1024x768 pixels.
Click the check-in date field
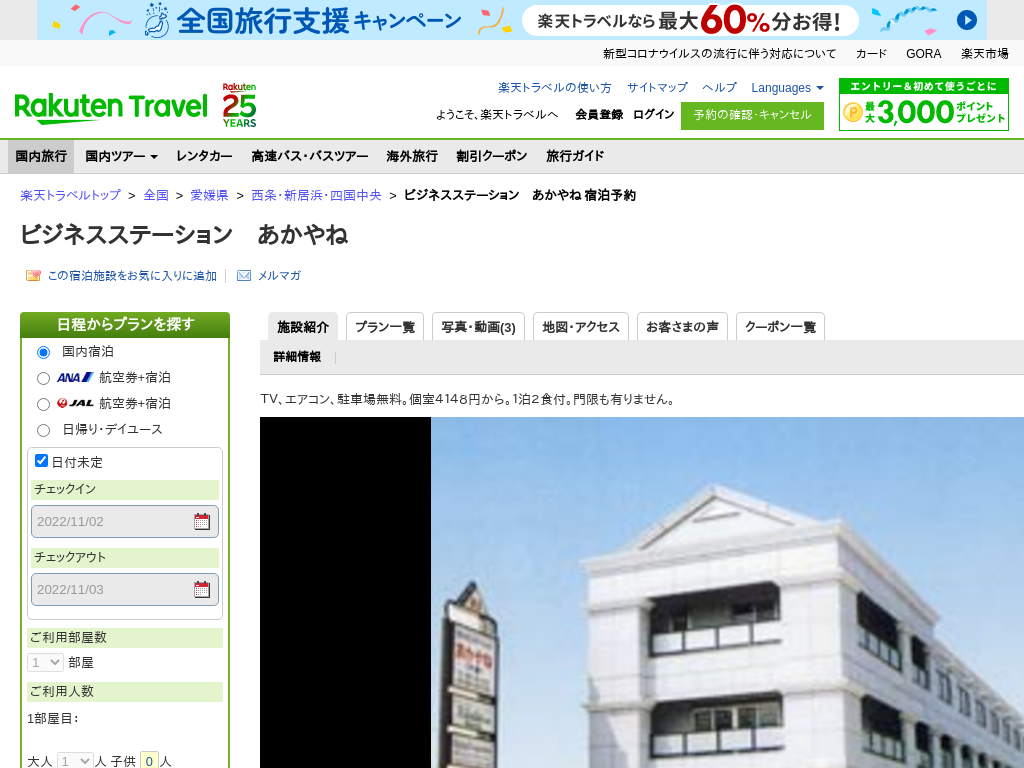110,521
